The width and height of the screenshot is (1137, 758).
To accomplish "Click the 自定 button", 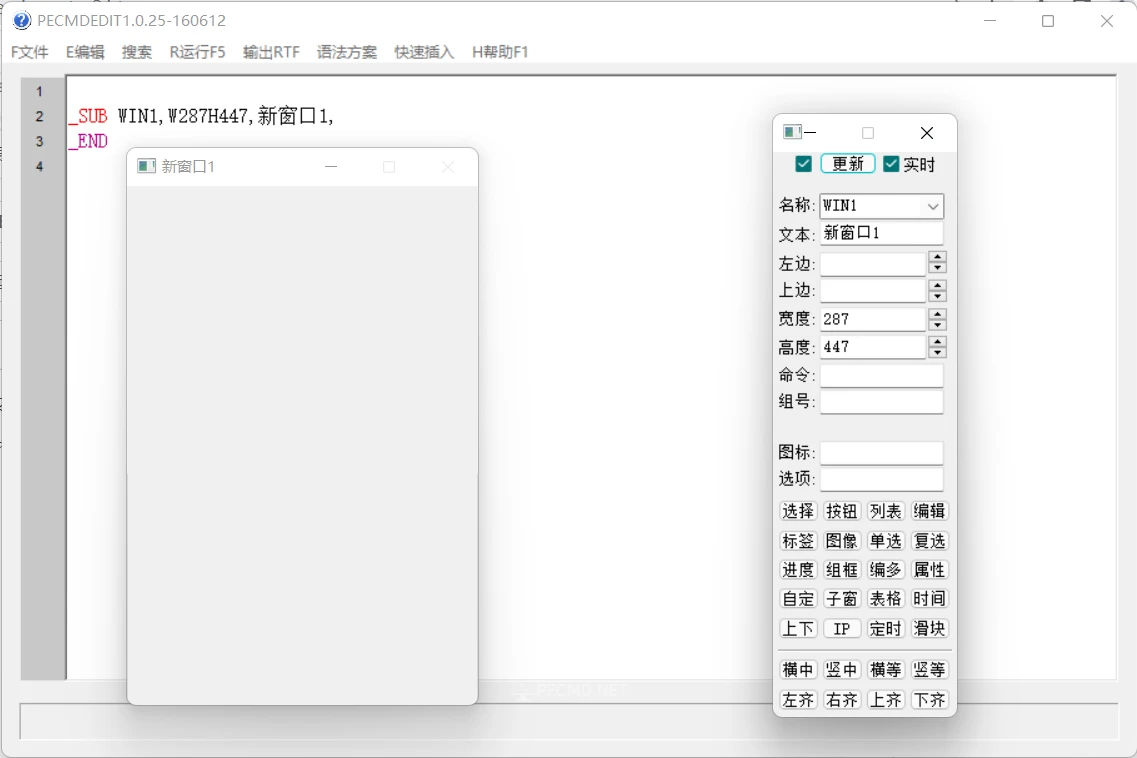I will click(x=798, y=599).
